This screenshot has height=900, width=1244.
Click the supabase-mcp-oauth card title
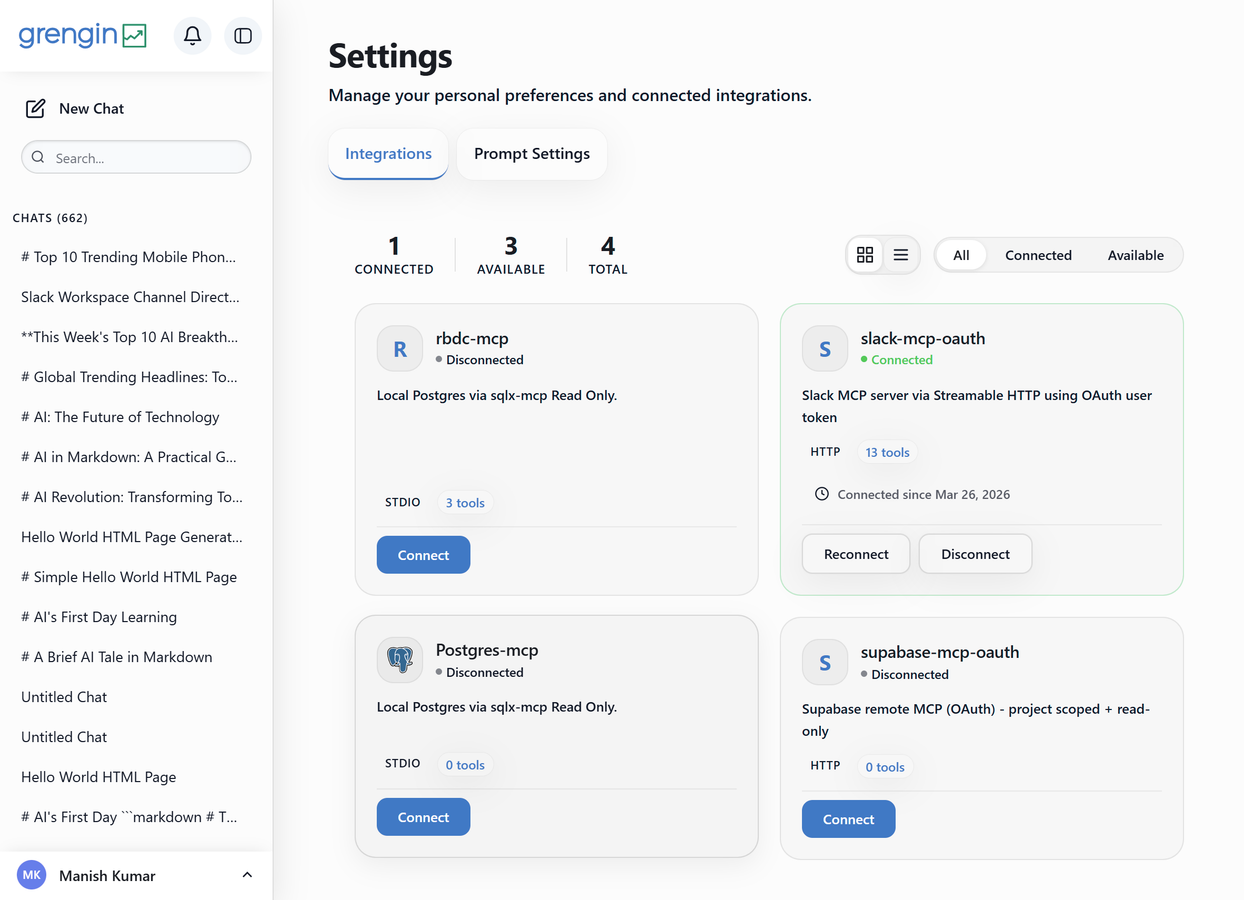(x=940, y=652)
